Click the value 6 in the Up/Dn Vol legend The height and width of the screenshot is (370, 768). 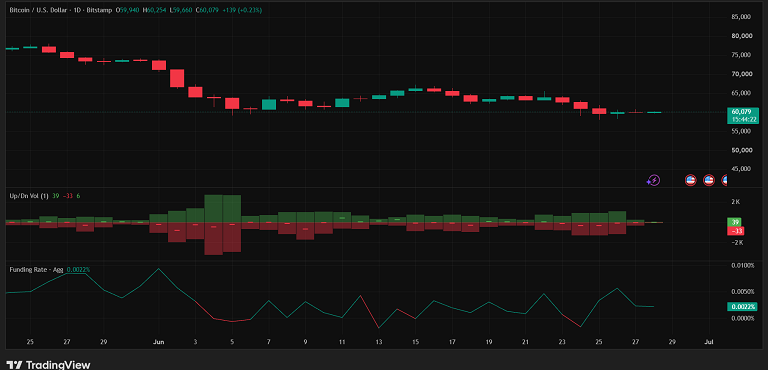78,196
